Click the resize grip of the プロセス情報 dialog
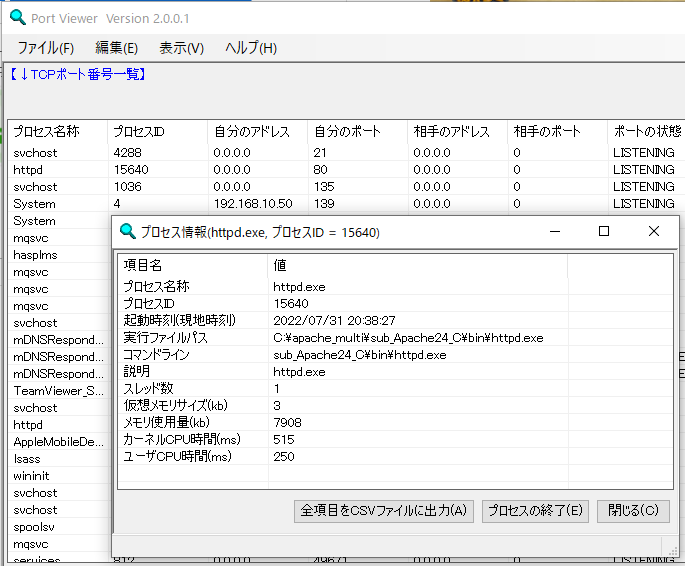Viewport: 685px width, 566px height. tap(673, 551)
